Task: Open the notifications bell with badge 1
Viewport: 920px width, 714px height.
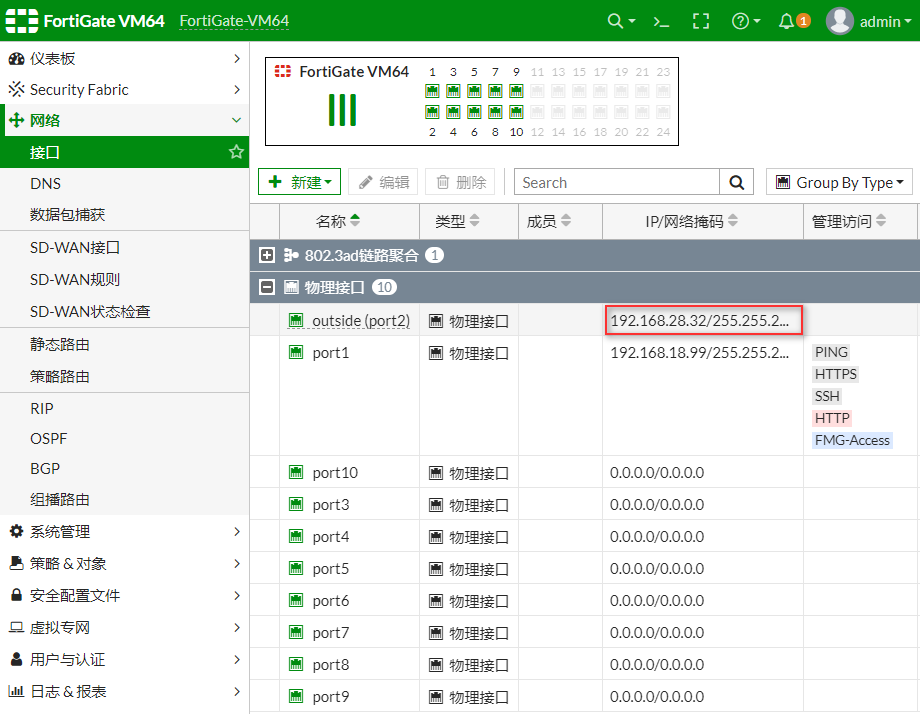Action: pos(786,20)
